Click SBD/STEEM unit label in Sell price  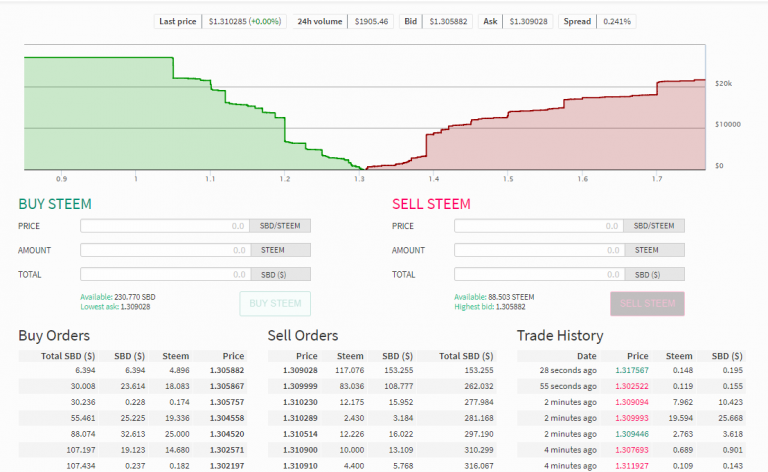pos(654,226)
